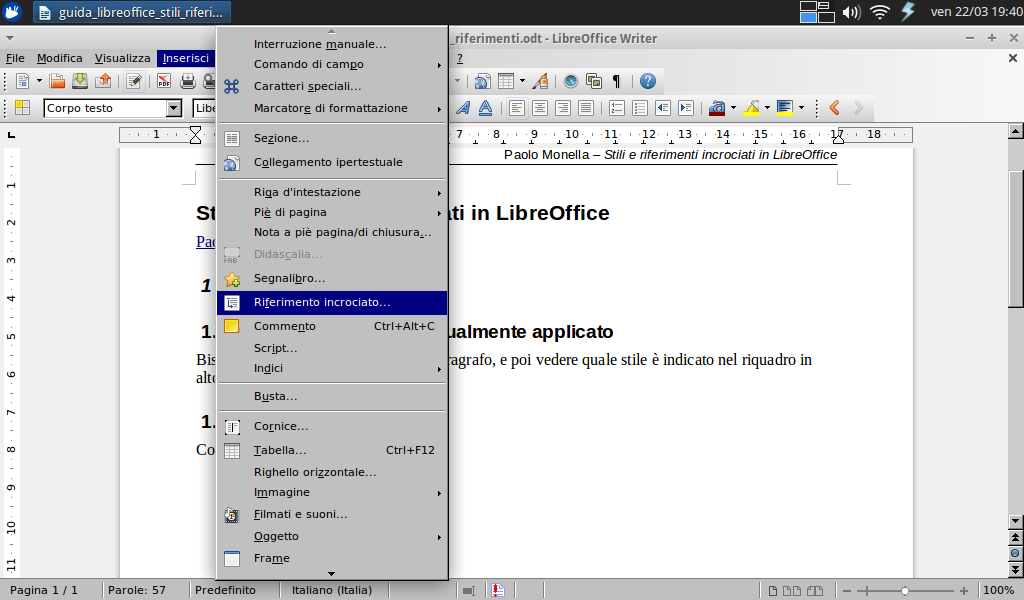The image size is (1024, 600).
Task: Open LibreOffice Help question mark icon
Action: pyautogui.click(x=647, y=81)
